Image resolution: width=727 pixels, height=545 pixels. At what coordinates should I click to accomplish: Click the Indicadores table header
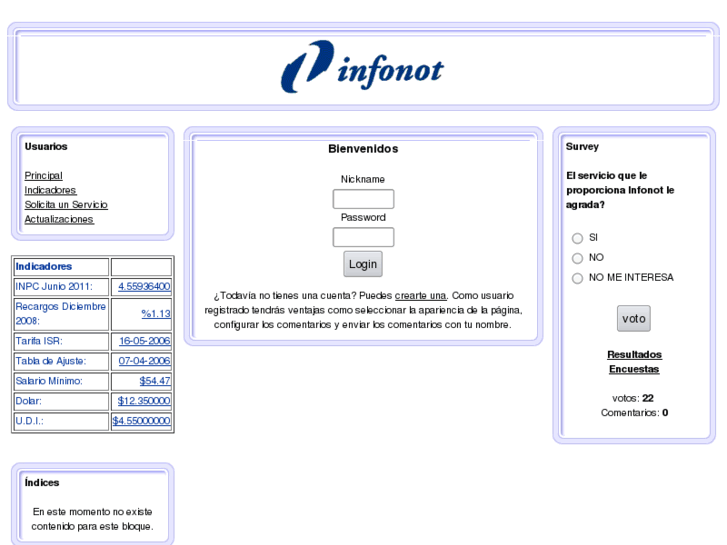[44, 267]
